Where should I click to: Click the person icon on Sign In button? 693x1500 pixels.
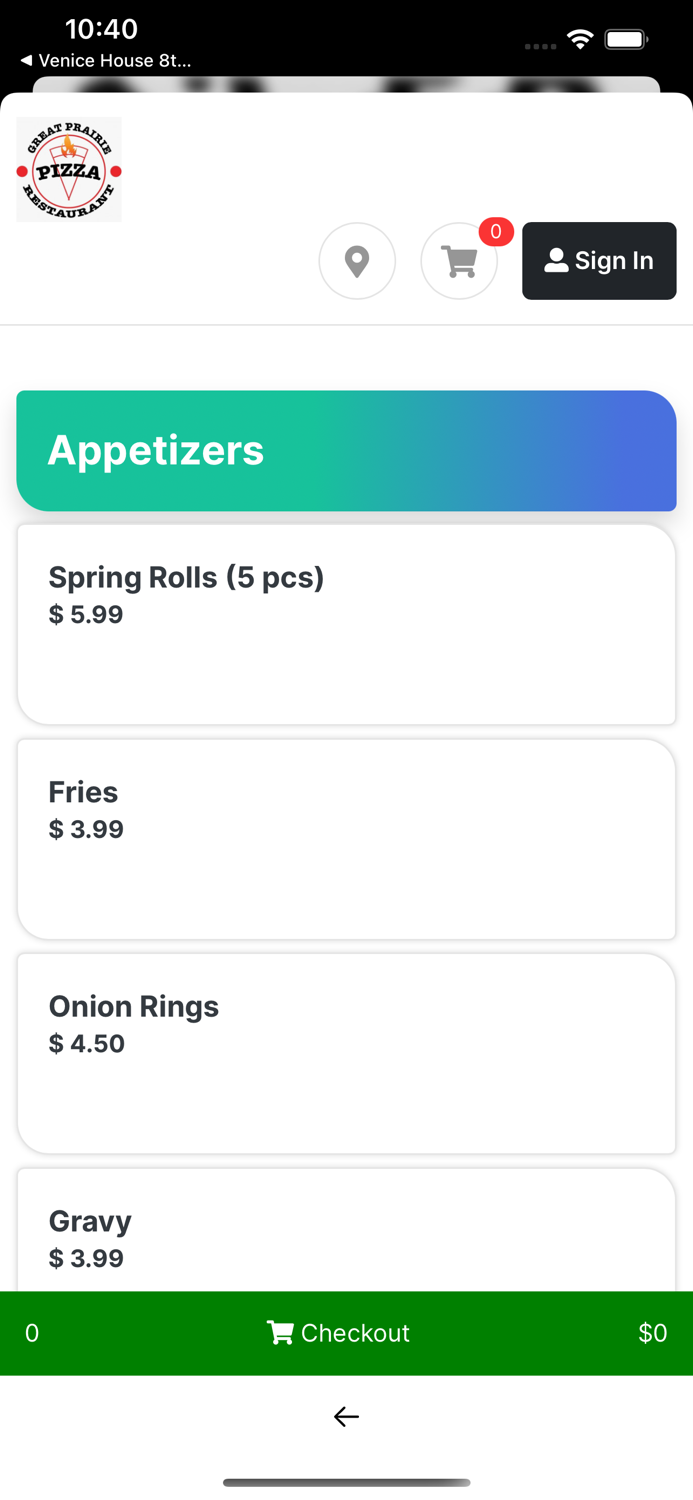556,261
